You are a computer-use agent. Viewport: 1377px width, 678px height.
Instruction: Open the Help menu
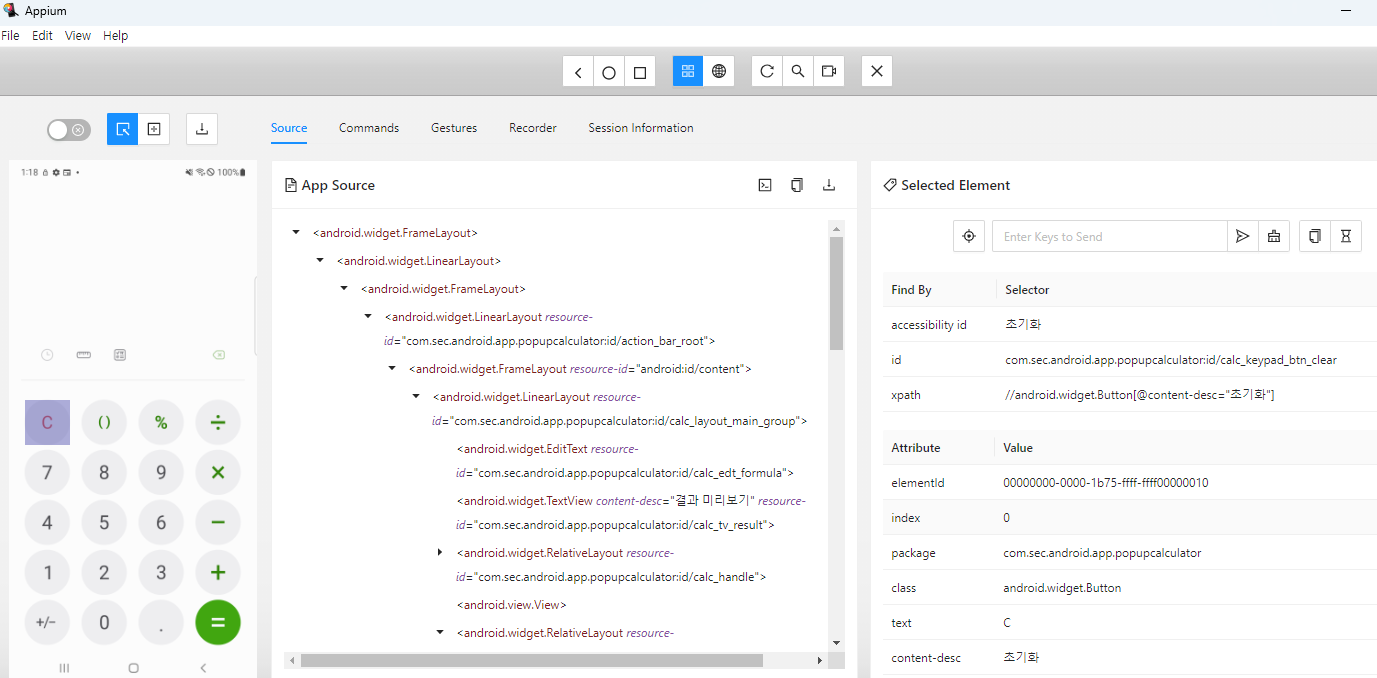116,35
